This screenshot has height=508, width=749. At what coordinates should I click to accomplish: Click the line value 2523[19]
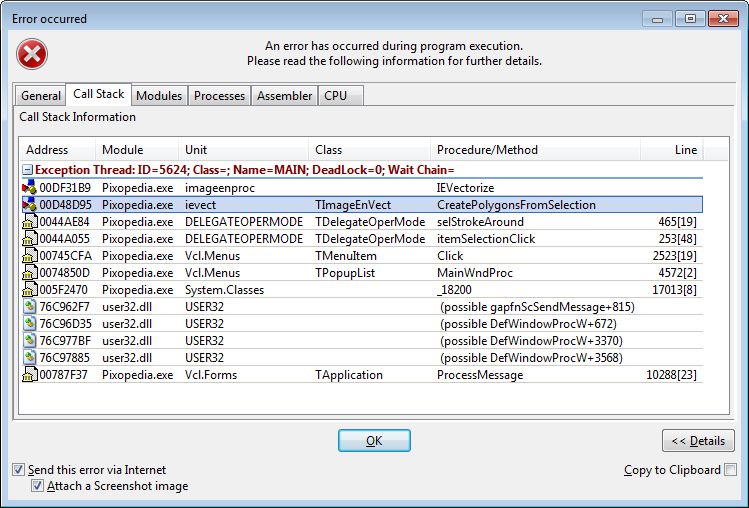(674, 256)
